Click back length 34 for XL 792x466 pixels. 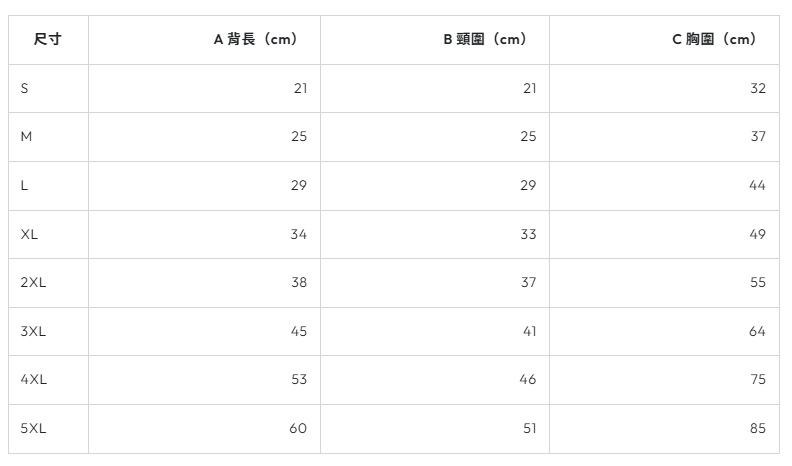point(299,234)
